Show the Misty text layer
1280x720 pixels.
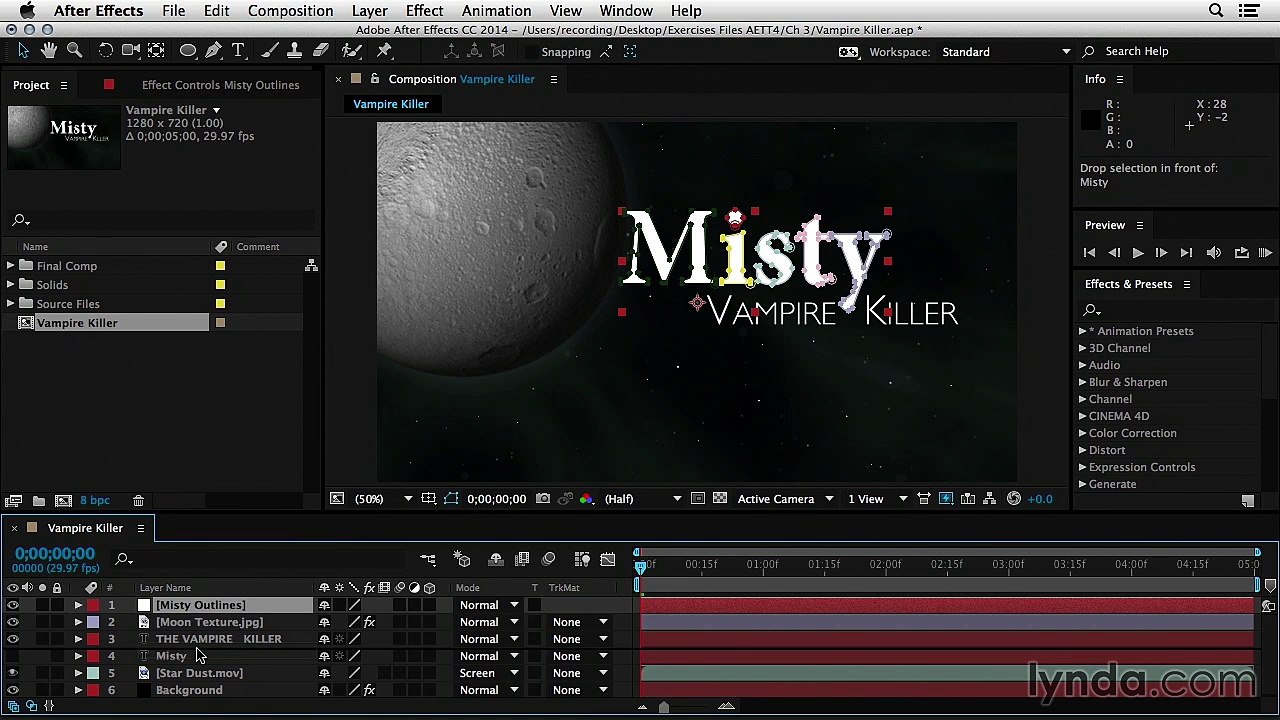tap(12, 656)
